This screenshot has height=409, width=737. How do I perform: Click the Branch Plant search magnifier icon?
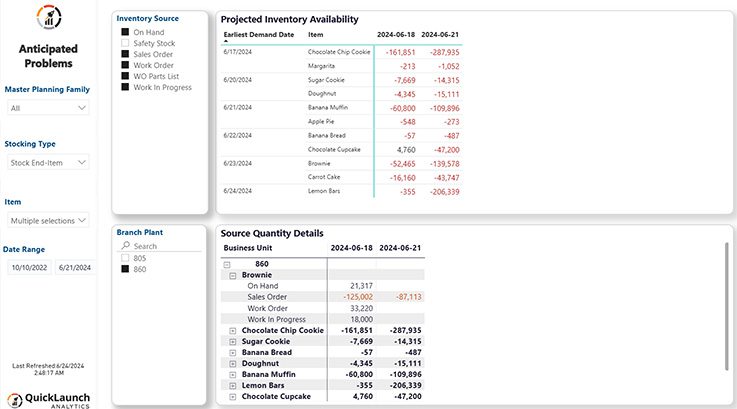(x=126, y=245)
